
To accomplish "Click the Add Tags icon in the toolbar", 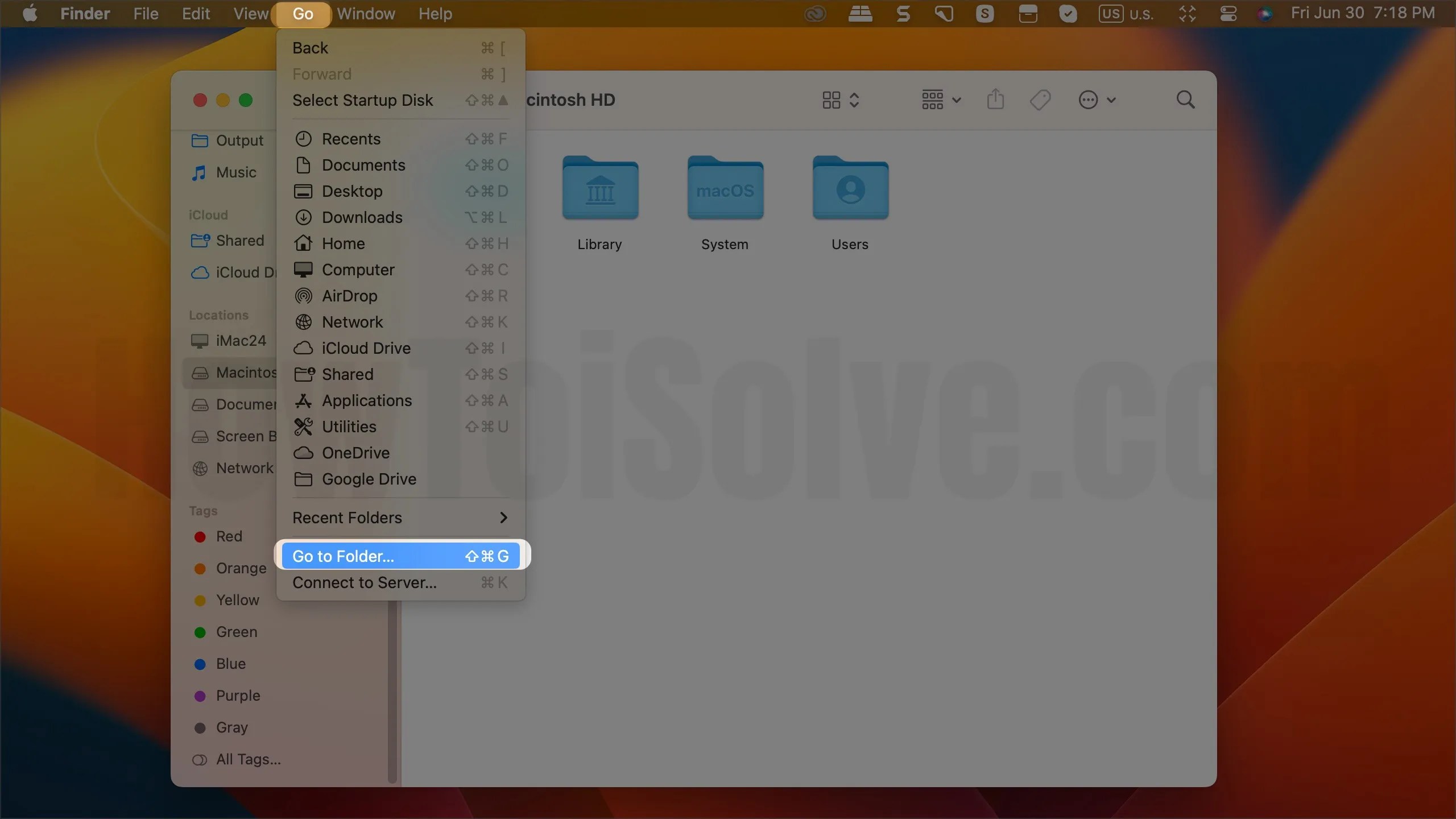I will pyautogui.click(x=1039, y=99).
